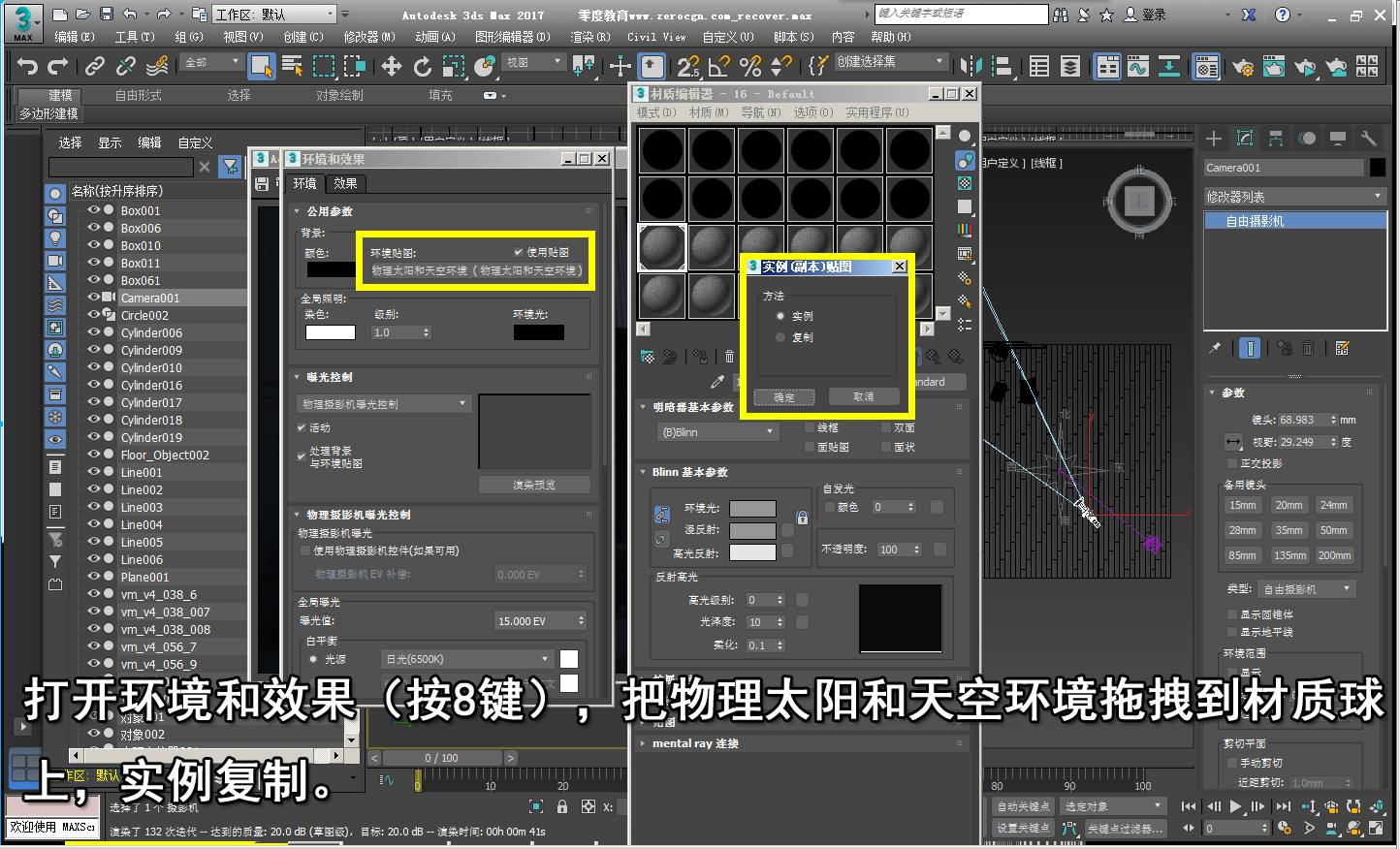Enable the Wire checkbox in shader parameters
Image resolution: width=1400 pixels, height=849 pixels.
point(810,427)
